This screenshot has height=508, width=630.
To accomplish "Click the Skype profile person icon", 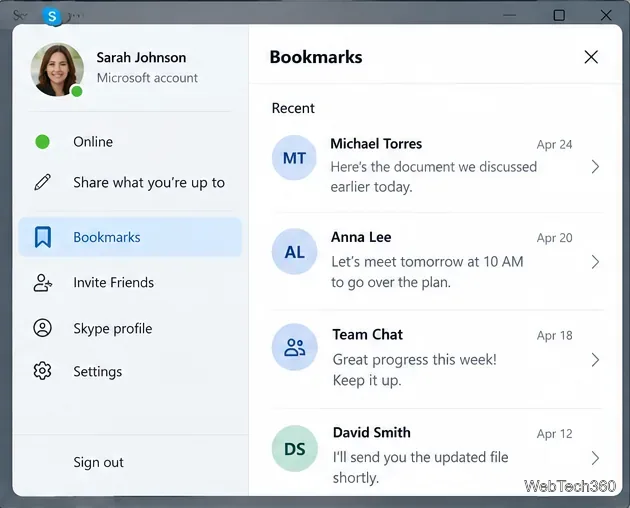I will pyautogui.click(x=42, y=328).
